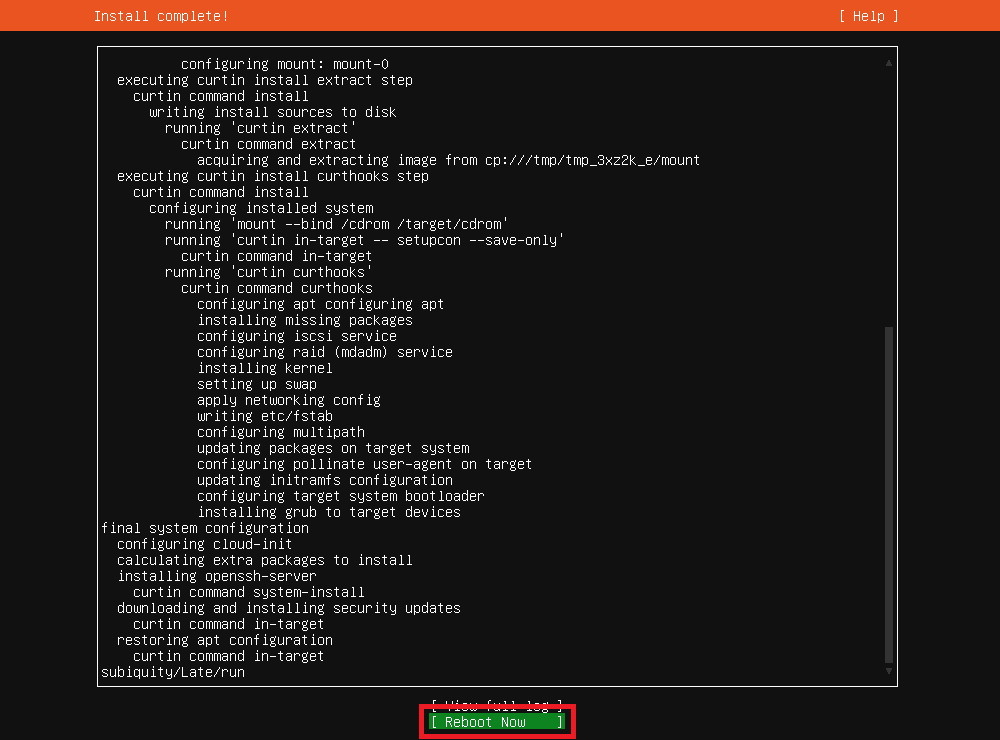Select the 'setting up swap' log entry
The image size is (1000, 740).
point(260,384)
